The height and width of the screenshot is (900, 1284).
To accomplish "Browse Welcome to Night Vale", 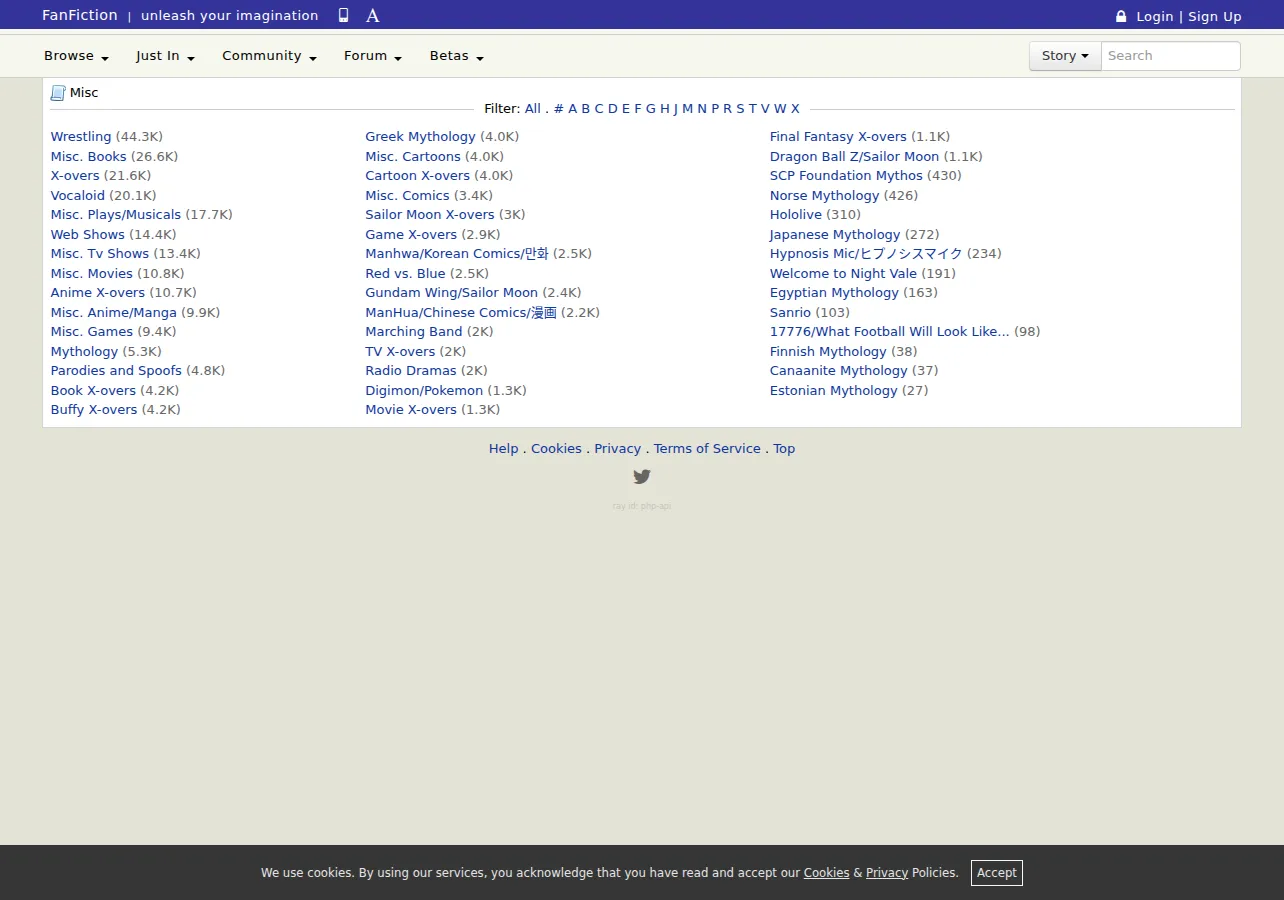I will (x=843, y=274).
